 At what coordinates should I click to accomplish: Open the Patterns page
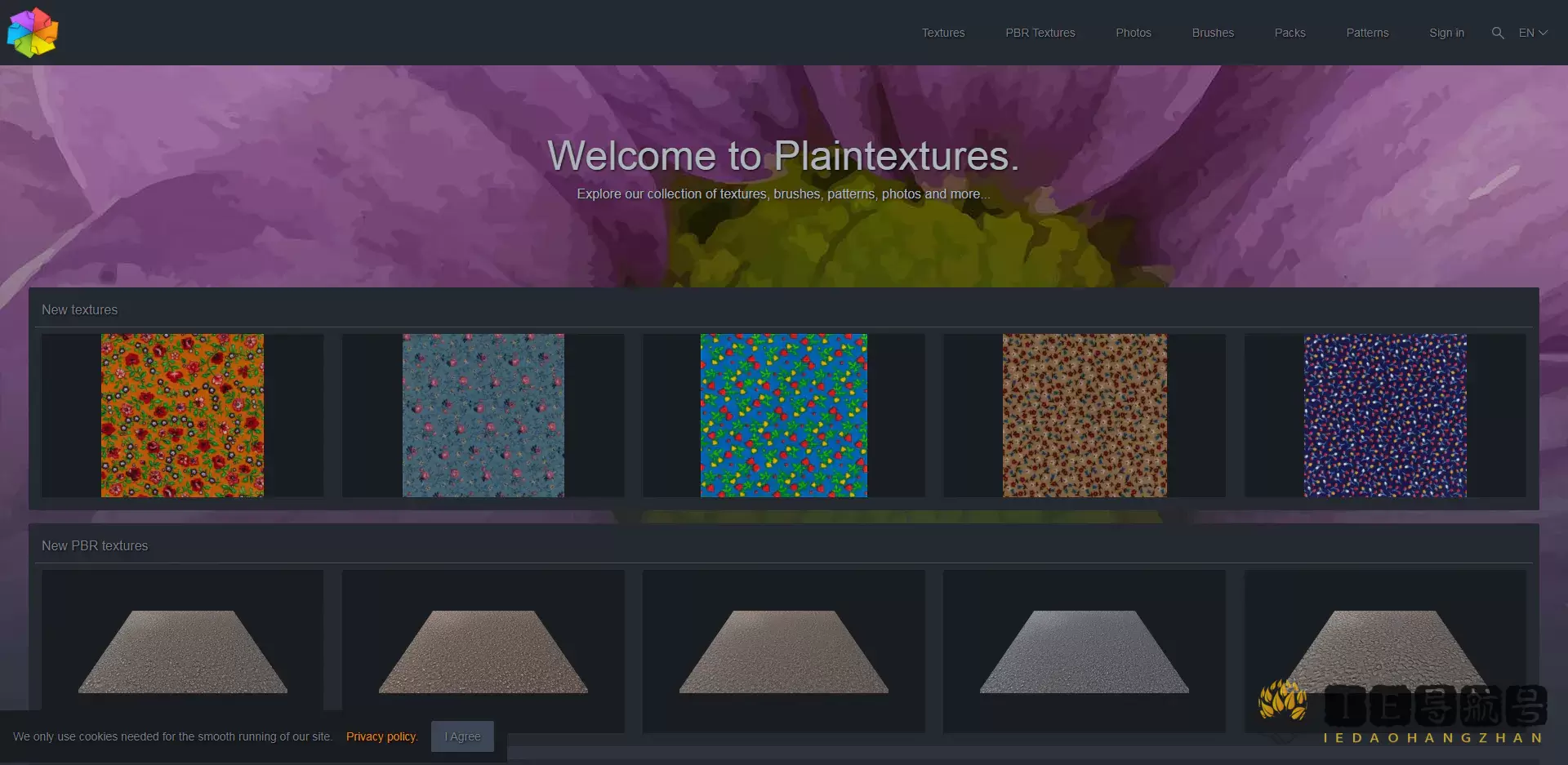pyautogui.click(x=1367, y=33)
